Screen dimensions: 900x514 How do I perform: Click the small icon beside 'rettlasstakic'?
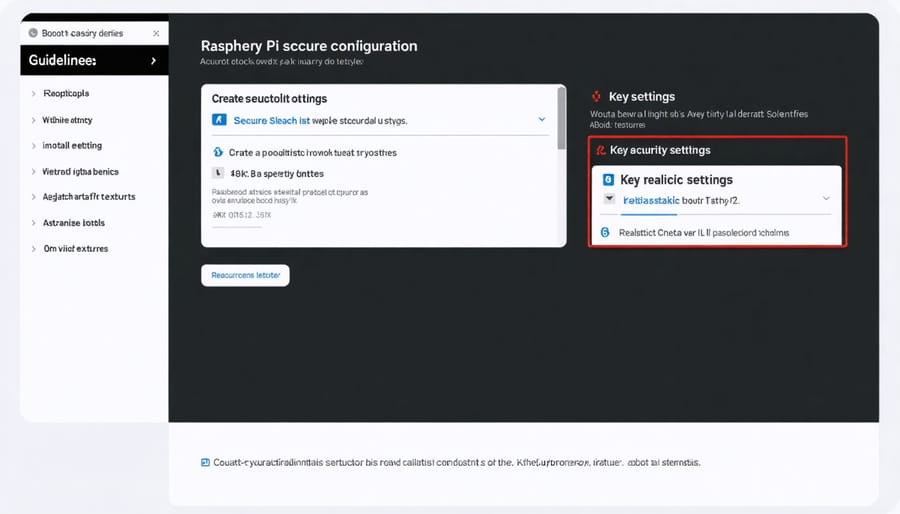[610, 199]
